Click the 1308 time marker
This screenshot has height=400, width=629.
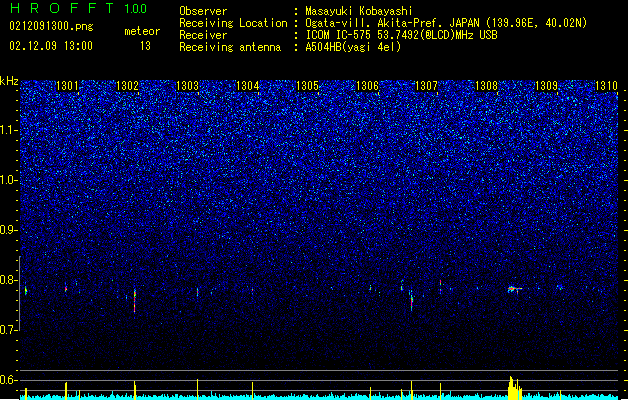[486, 85]
